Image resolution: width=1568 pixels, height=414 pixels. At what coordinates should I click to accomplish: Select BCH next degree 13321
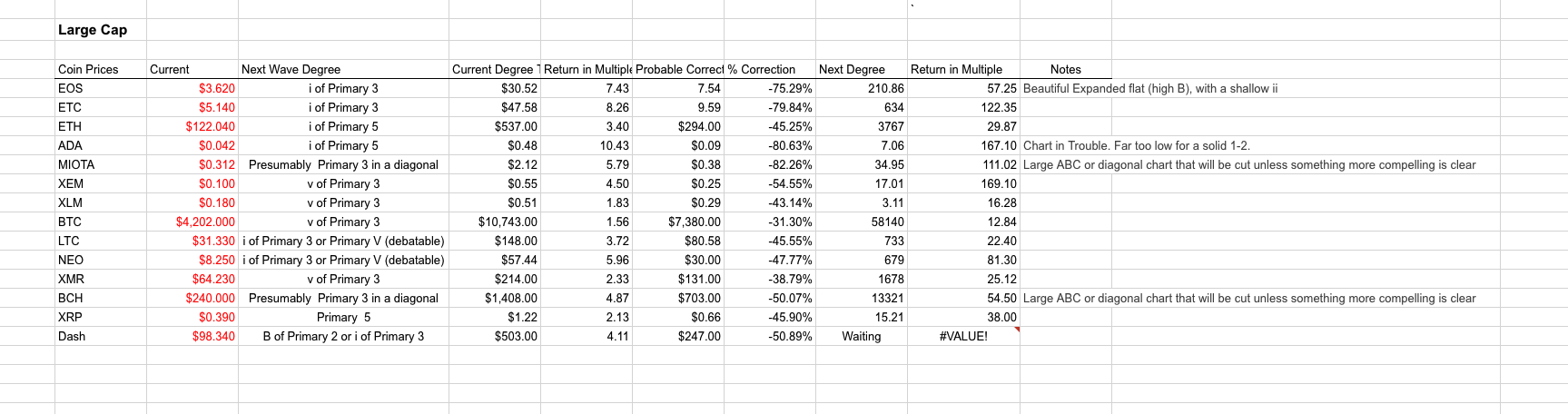862,298
